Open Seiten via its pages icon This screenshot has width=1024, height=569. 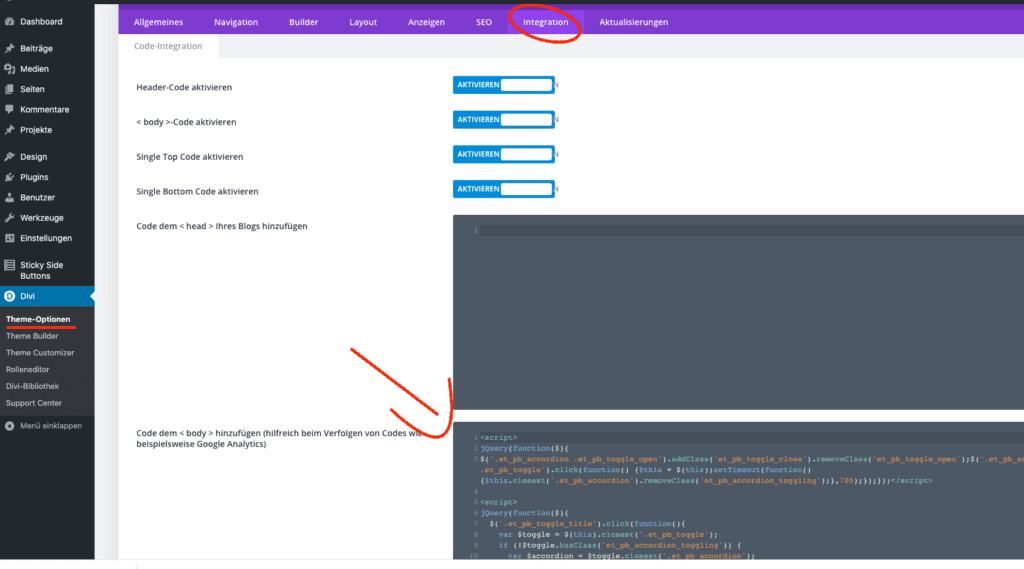10,89
